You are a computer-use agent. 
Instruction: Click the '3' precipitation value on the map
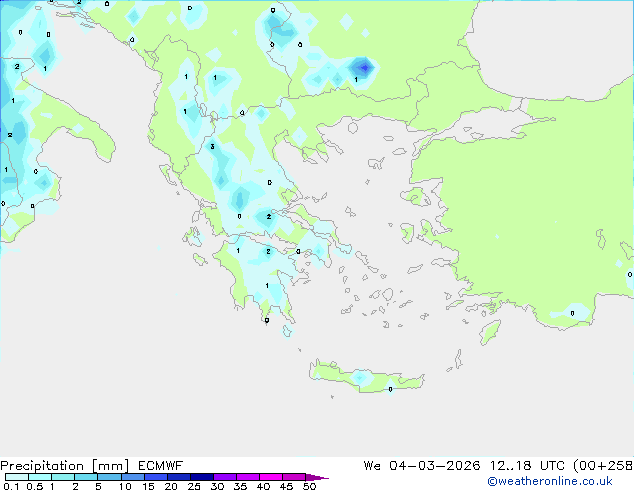pyautogui.click(x=212, y=146)
